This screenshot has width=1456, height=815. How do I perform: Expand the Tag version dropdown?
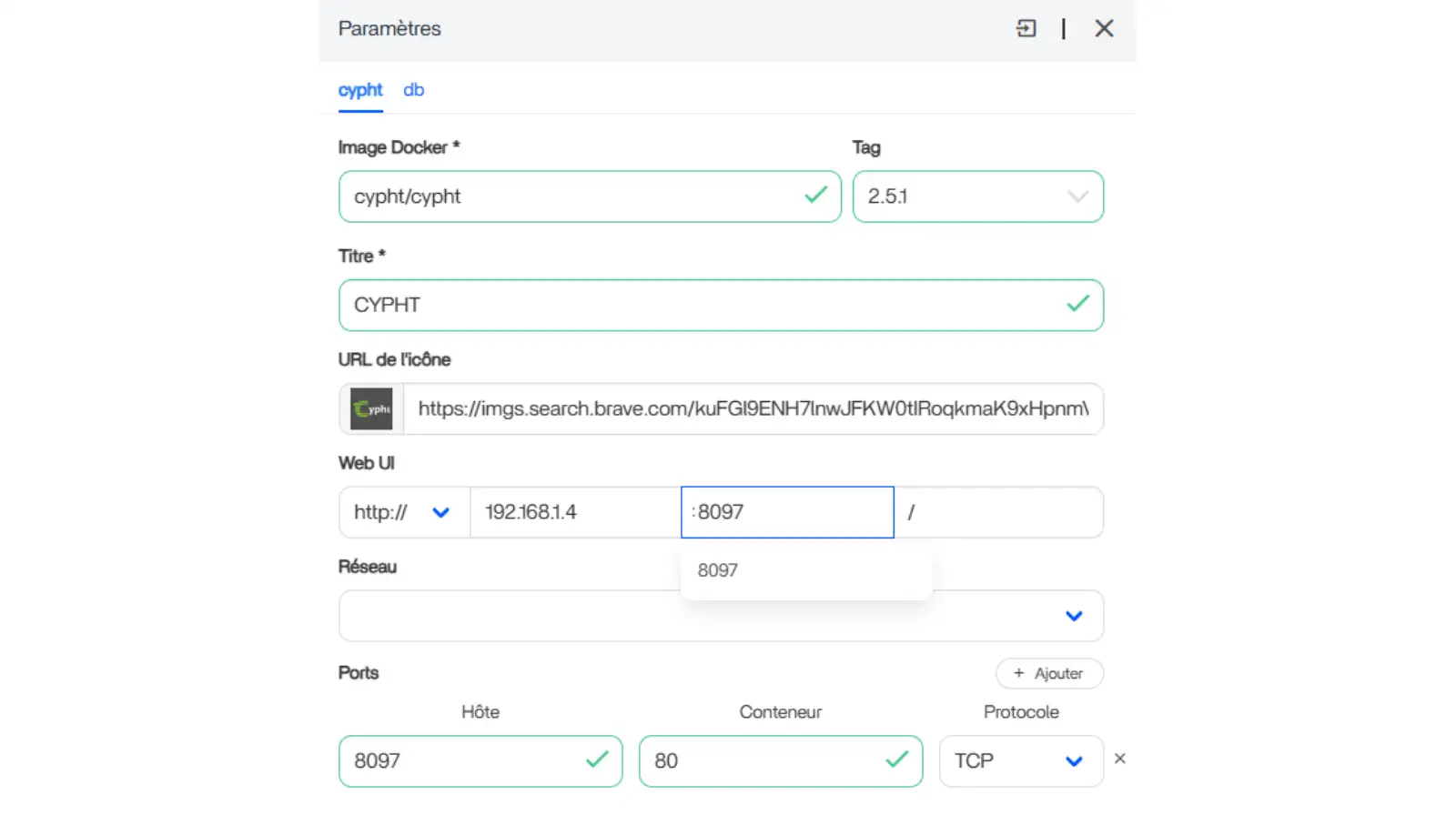1077,196
